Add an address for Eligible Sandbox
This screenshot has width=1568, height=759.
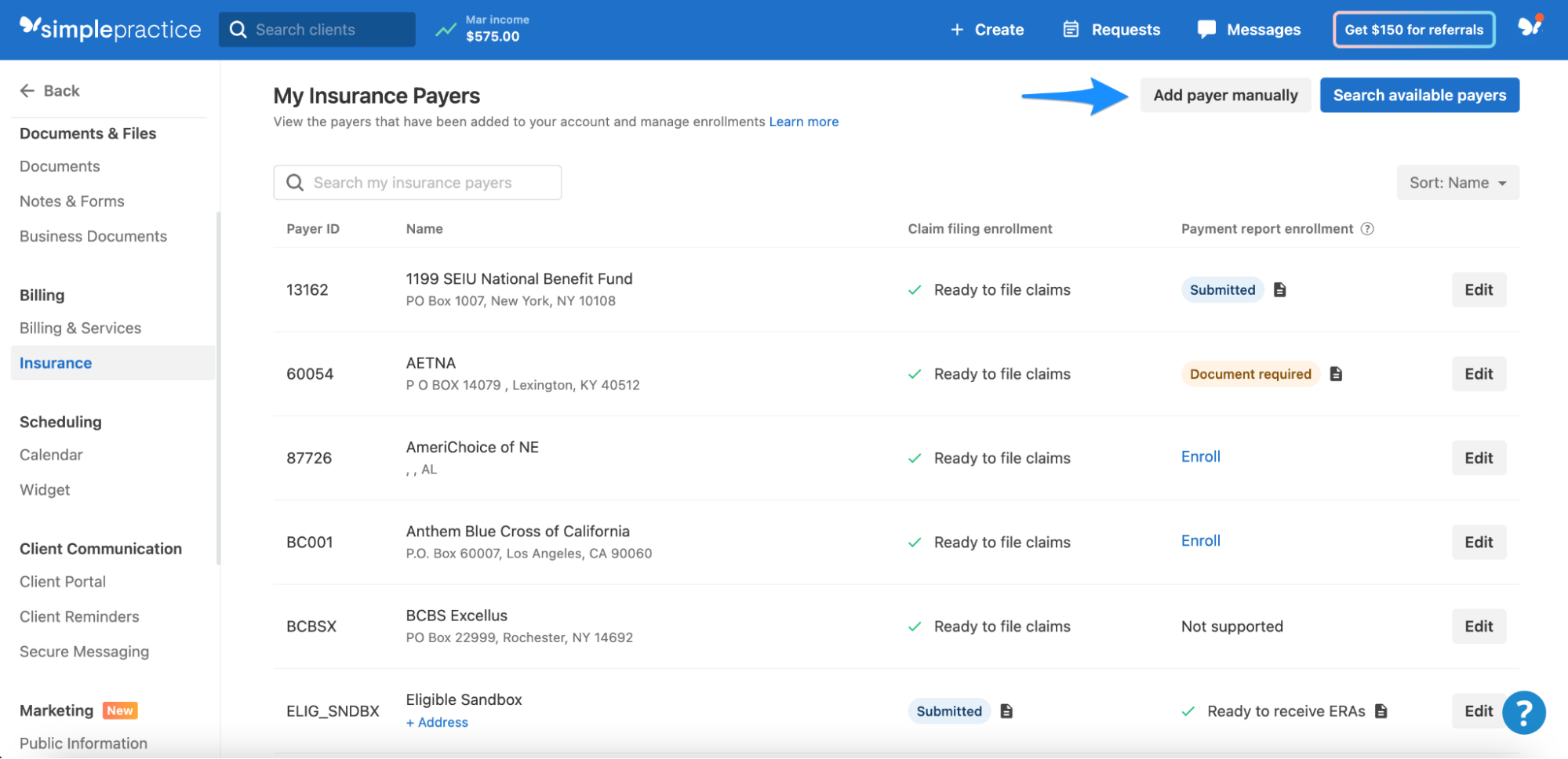click(x=437, y=721)
